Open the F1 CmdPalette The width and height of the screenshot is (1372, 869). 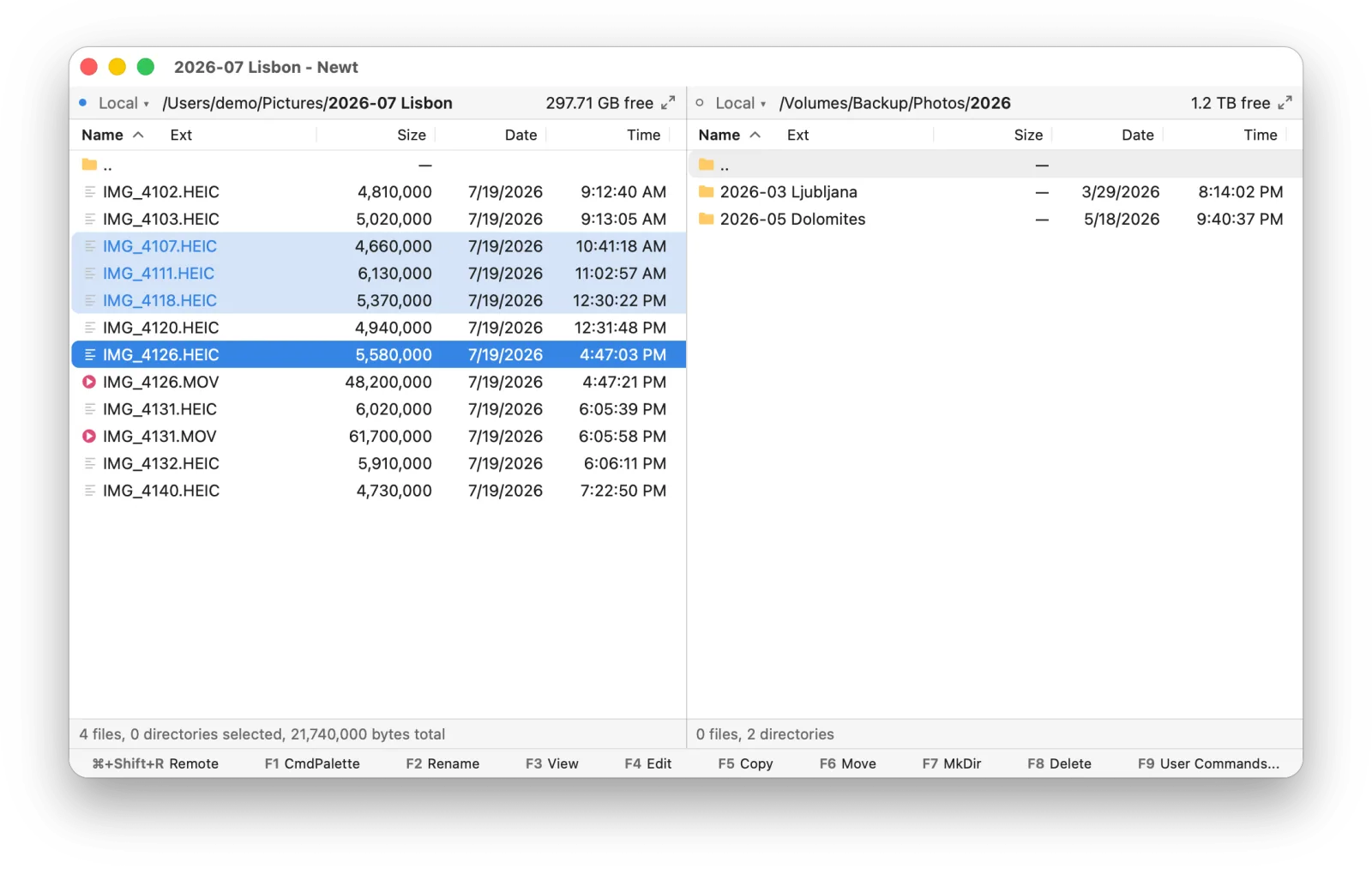312,763
